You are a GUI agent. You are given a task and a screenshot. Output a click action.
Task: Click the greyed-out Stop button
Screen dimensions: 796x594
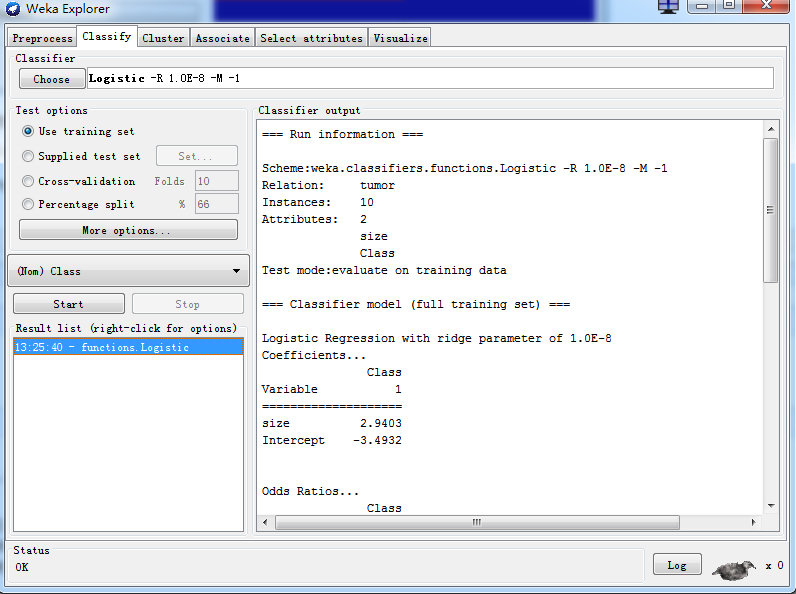(187, 304)
